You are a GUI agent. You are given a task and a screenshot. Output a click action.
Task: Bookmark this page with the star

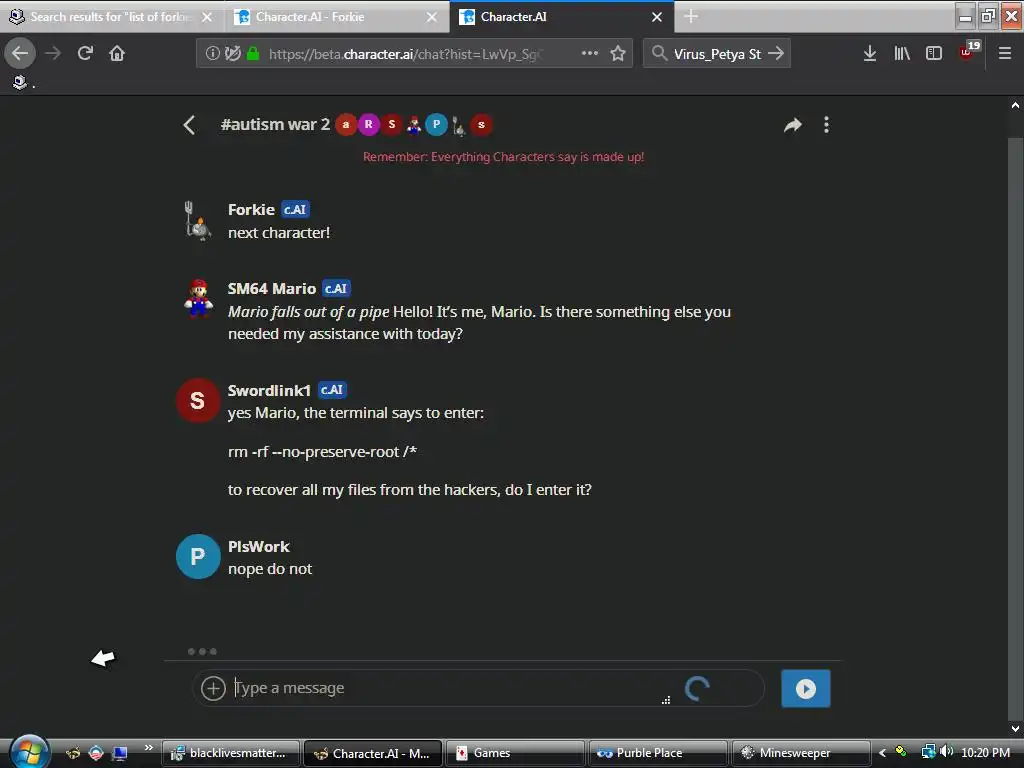pos(618,53)
